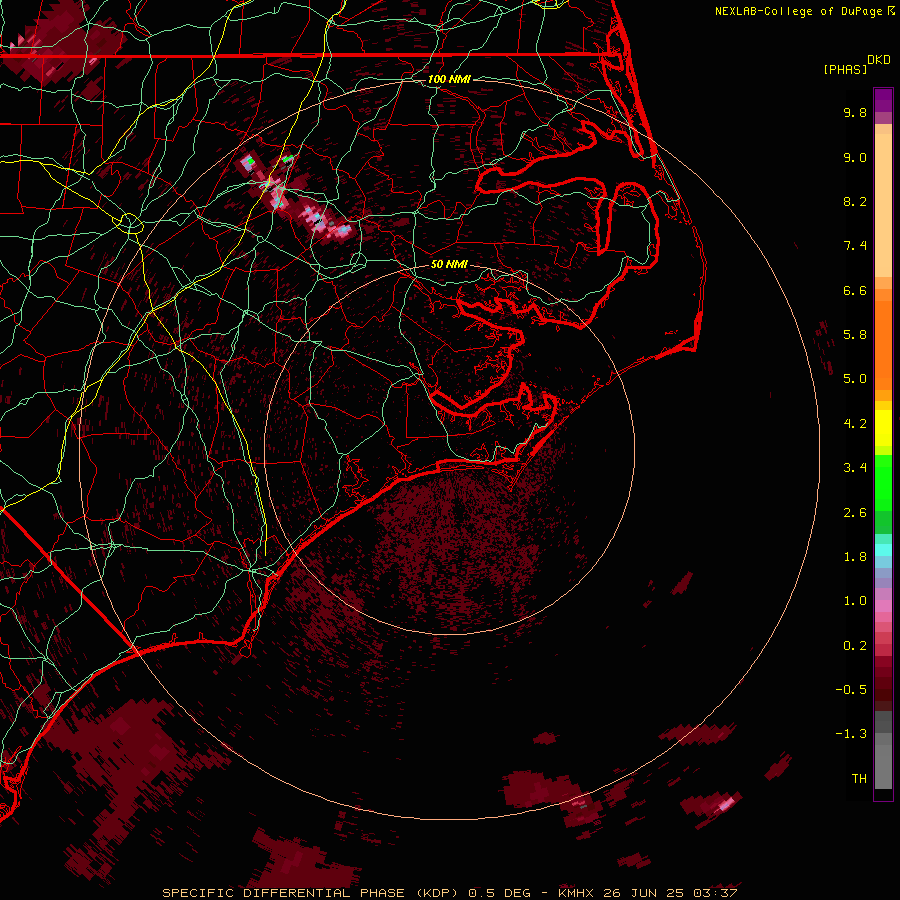
Task: Click the 9.8 scale value
Action: [x=855, y=112]
